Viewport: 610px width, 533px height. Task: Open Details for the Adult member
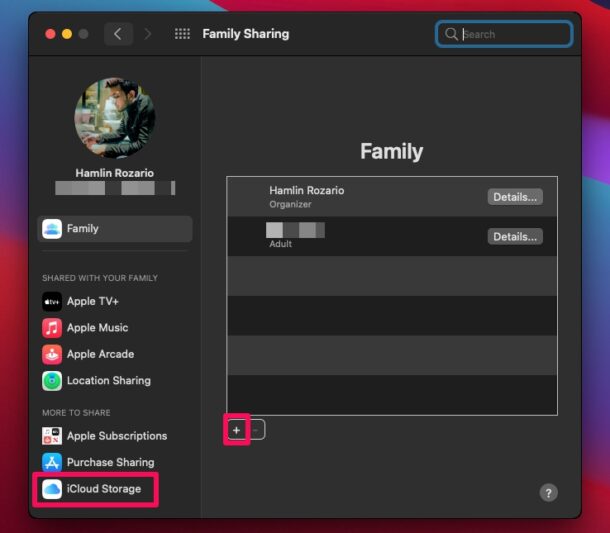click(515, 237)
